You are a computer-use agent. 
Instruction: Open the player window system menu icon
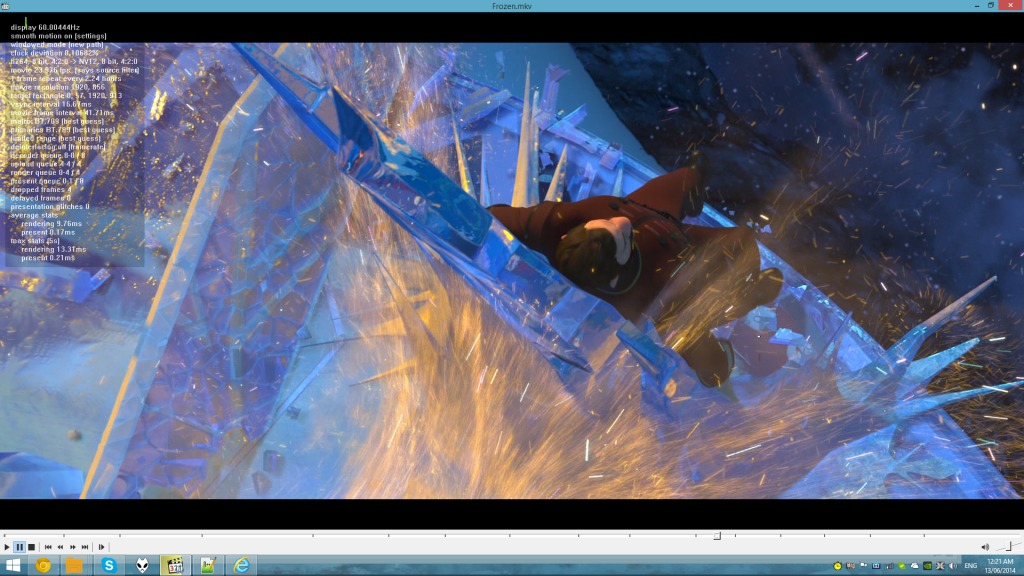[x=5, y=6]
